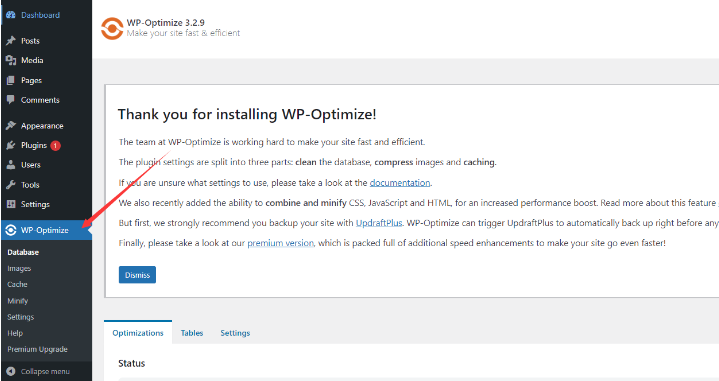
Task: Click the Posts pushpin icon
Action: pyautogui.click(x=11, y=41)
